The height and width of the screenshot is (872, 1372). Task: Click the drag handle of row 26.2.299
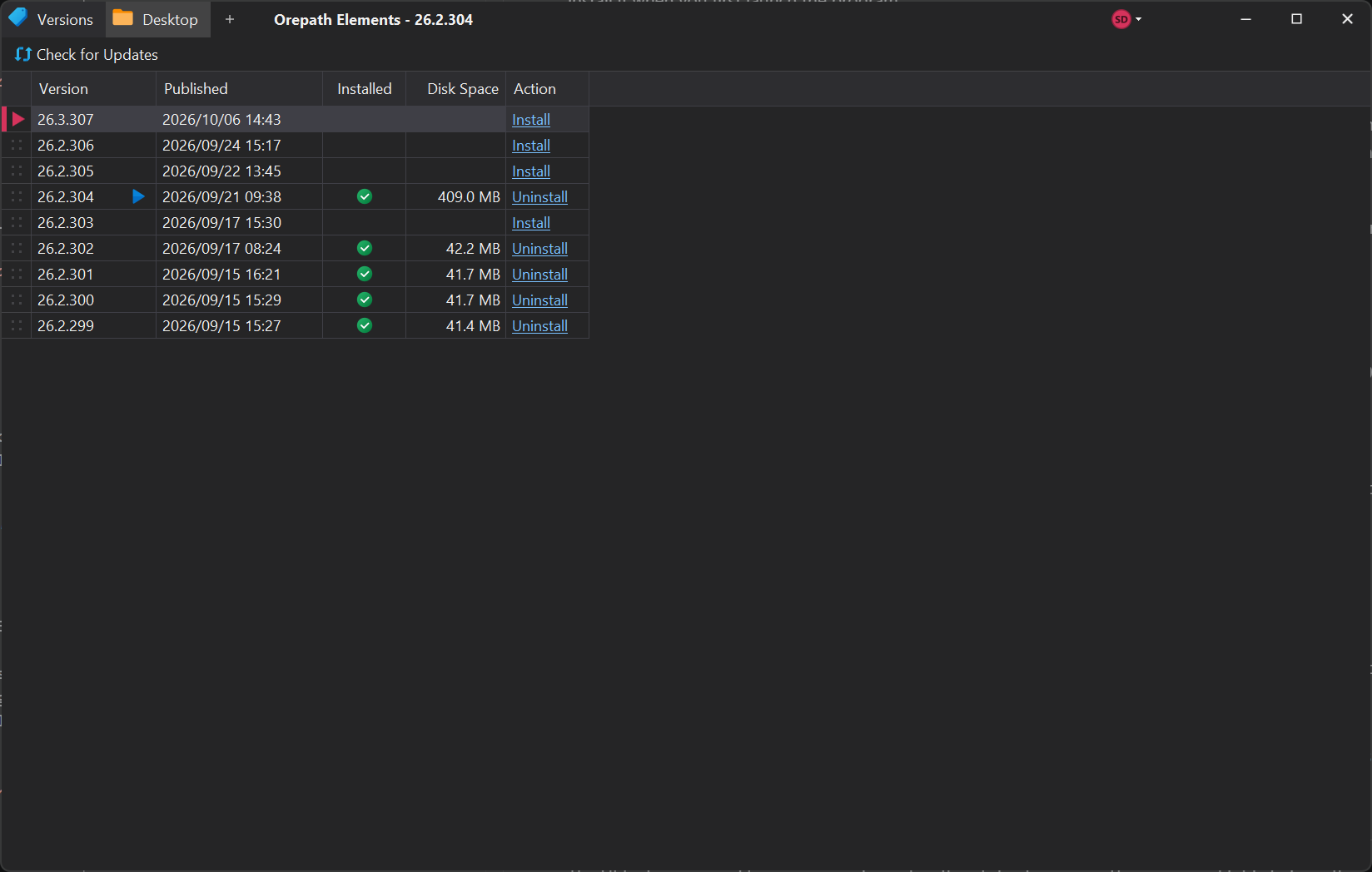coord(17,325)
